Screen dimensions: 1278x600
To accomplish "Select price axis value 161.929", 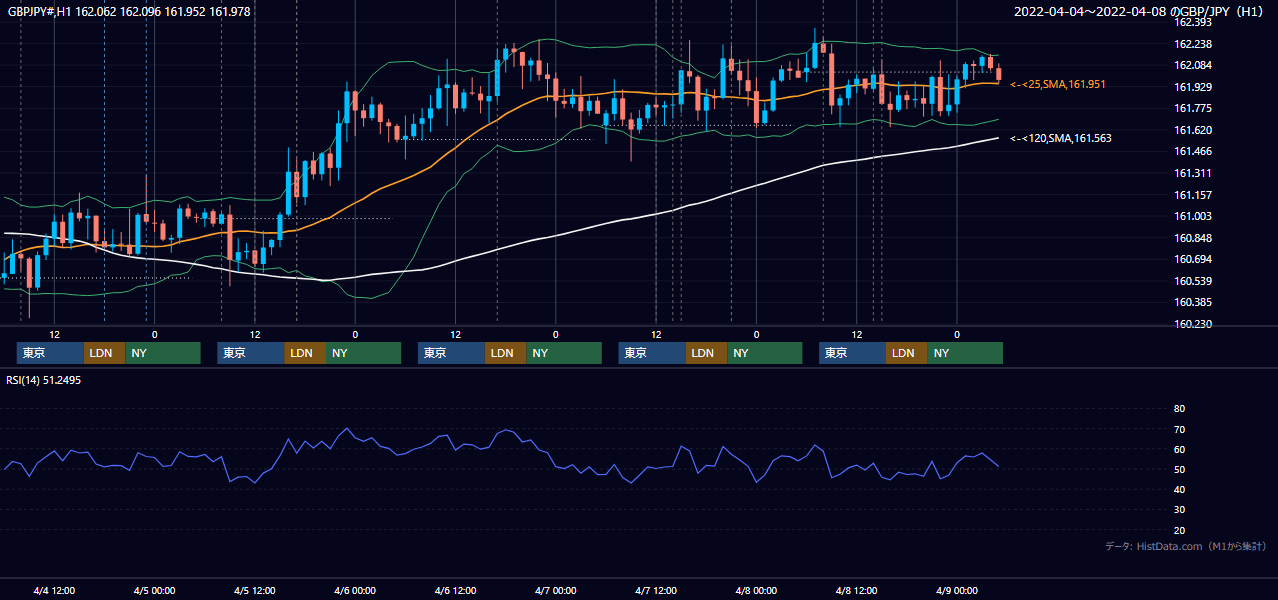I will pyautogui.click(x=1193, y=87).
